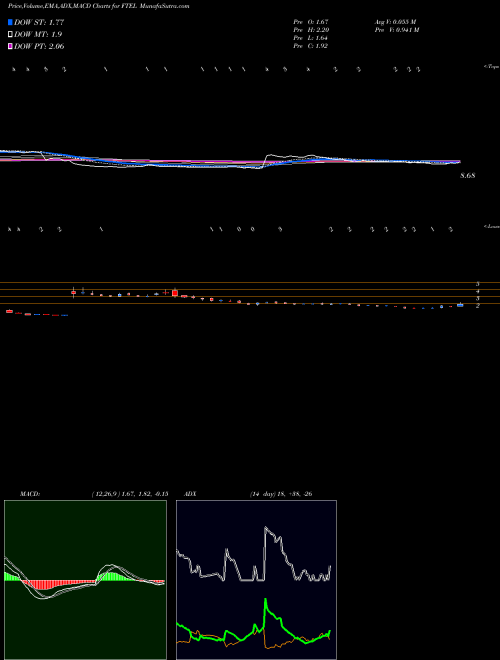This screenshot has height=660, width=500.
Task: Select the 'DOW MT: 1.9' legend text
Action: click(x=38, y=34)
